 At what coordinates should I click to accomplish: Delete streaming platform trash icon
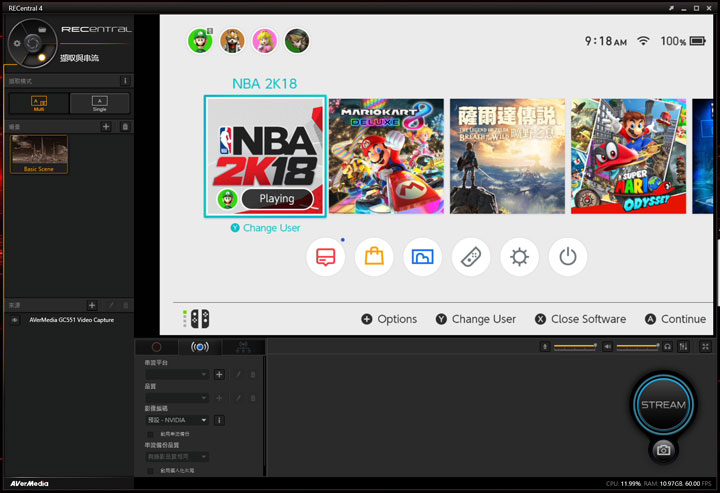pos(253,375)
